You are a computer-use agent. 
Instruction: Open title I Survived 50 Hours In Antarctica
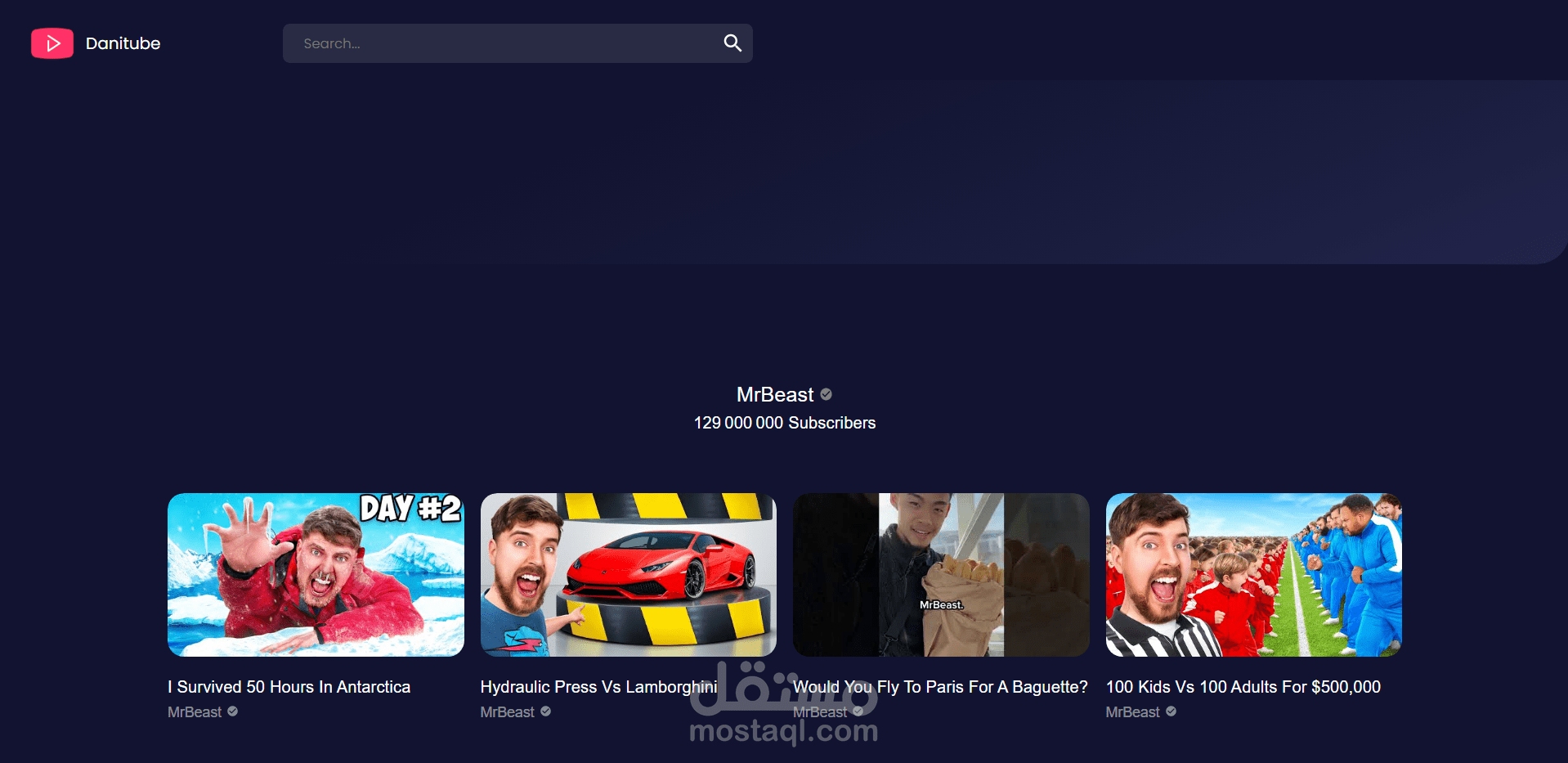pyautogui.click(x=289, y=687)
